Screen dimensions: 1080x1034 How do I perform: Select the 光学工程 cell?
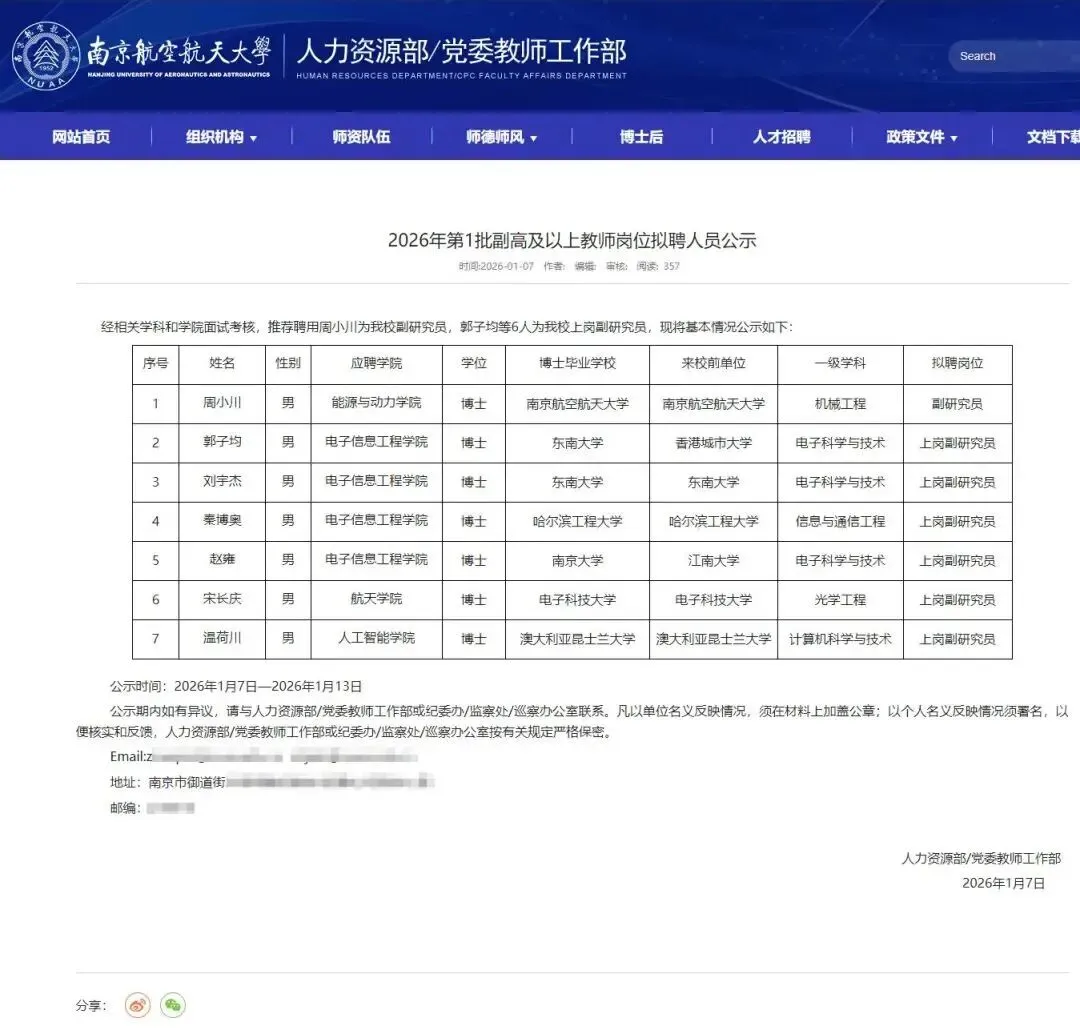[840, 600]
